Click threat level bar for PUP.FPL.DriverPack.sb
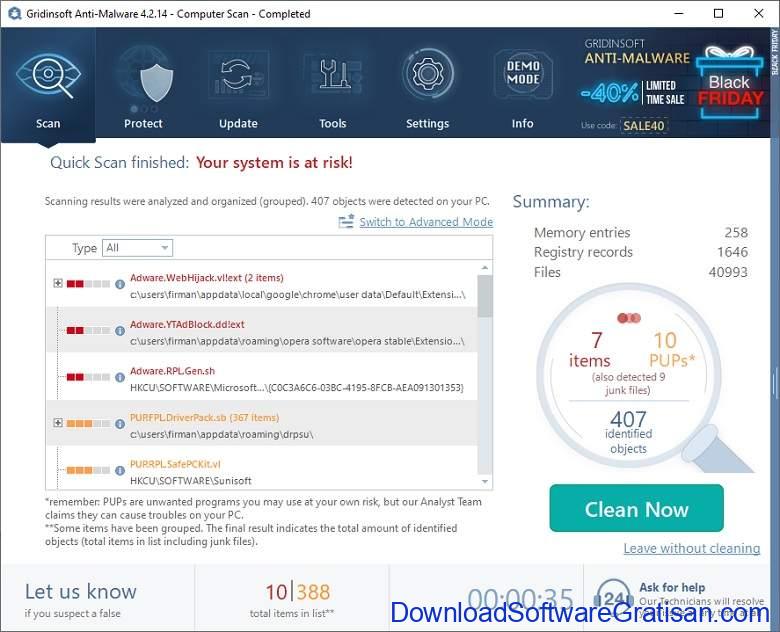The image size is (780, 632). click(x=88, y=423)
